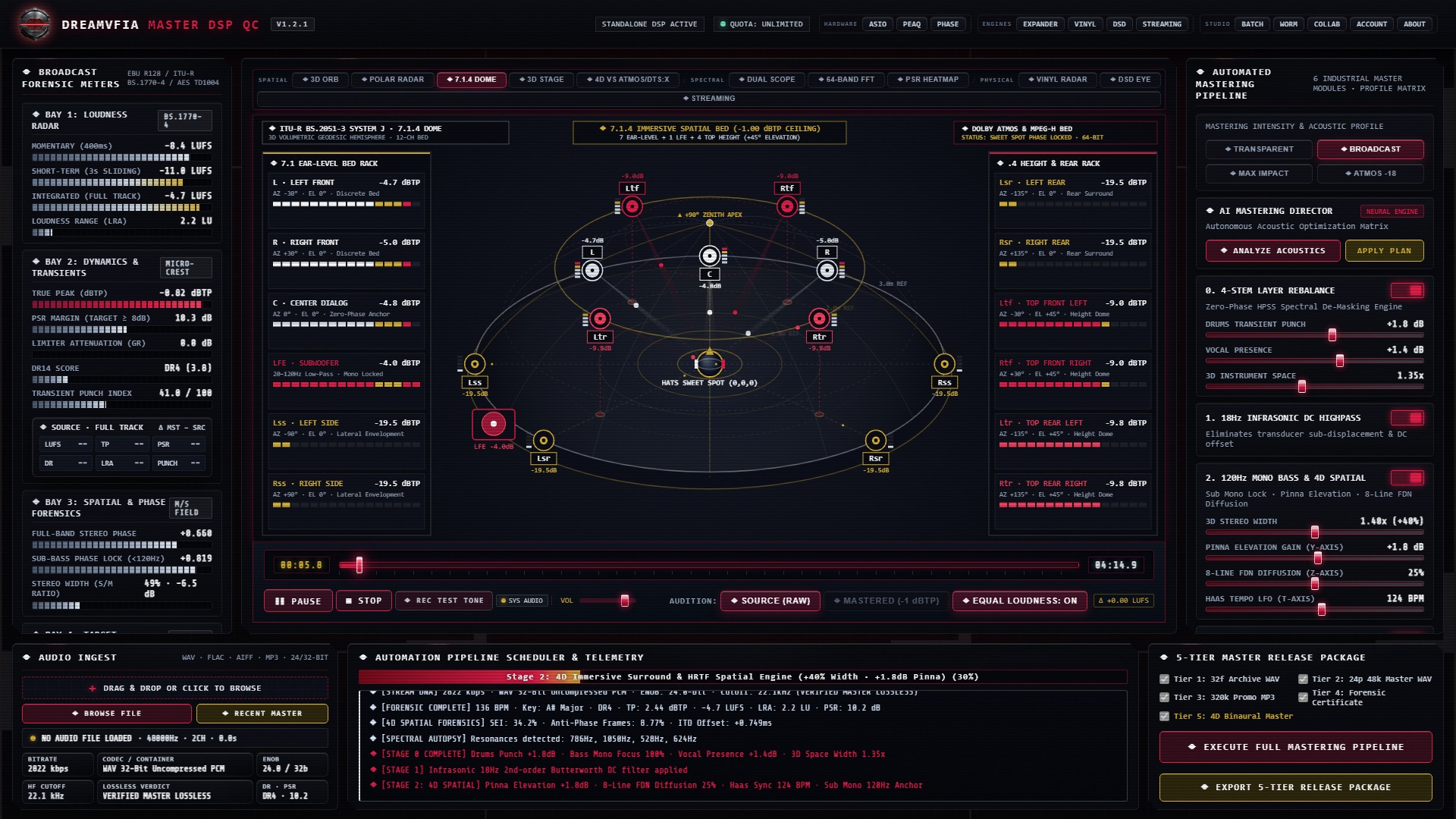Click the DreamVFIA red sphere logo
The image size is (1456, 819).
click(35, 24)
